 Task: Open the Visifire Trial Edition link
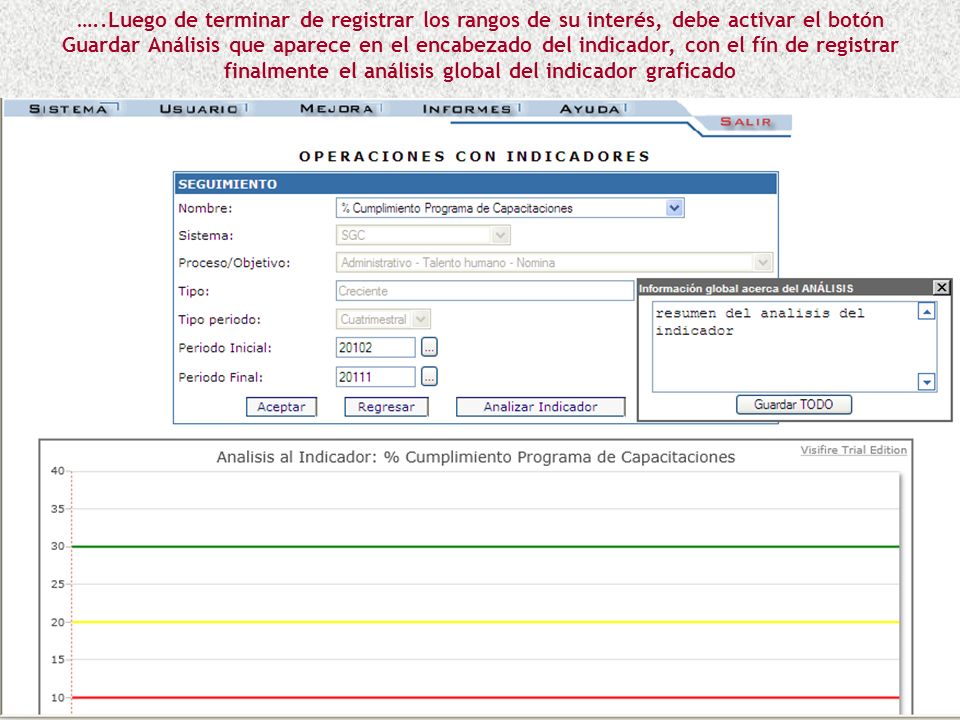click(853, 450)
